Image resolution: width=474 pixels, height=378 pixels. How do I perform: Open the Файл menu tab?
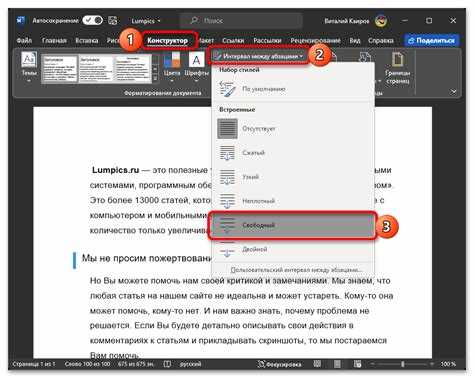pyautogui.click(x=24, y=41)
